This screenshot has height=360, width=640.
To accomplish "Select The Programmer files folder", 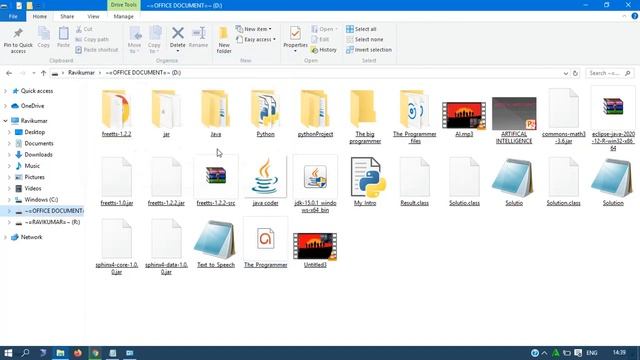I will (x=415, y=117).
